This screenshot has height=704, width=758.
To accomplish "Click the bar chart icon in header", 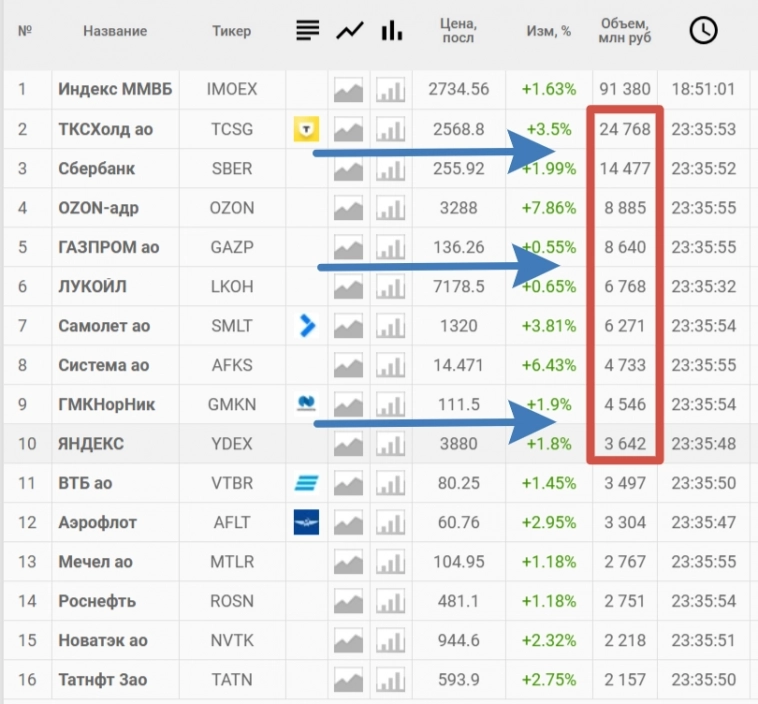I will (x=391, y=31).
